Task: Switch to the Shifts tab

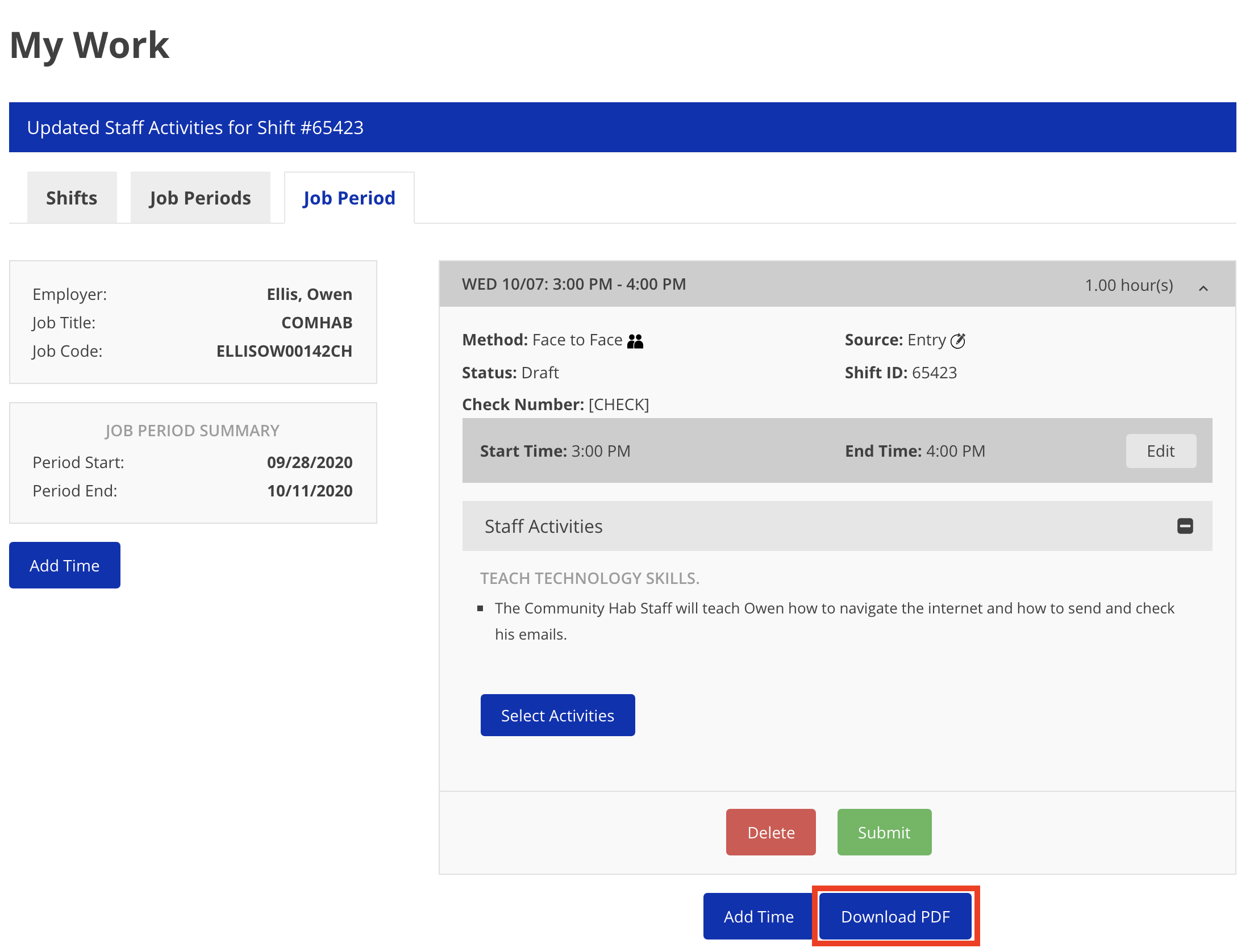Action: (x=72, y=198)
